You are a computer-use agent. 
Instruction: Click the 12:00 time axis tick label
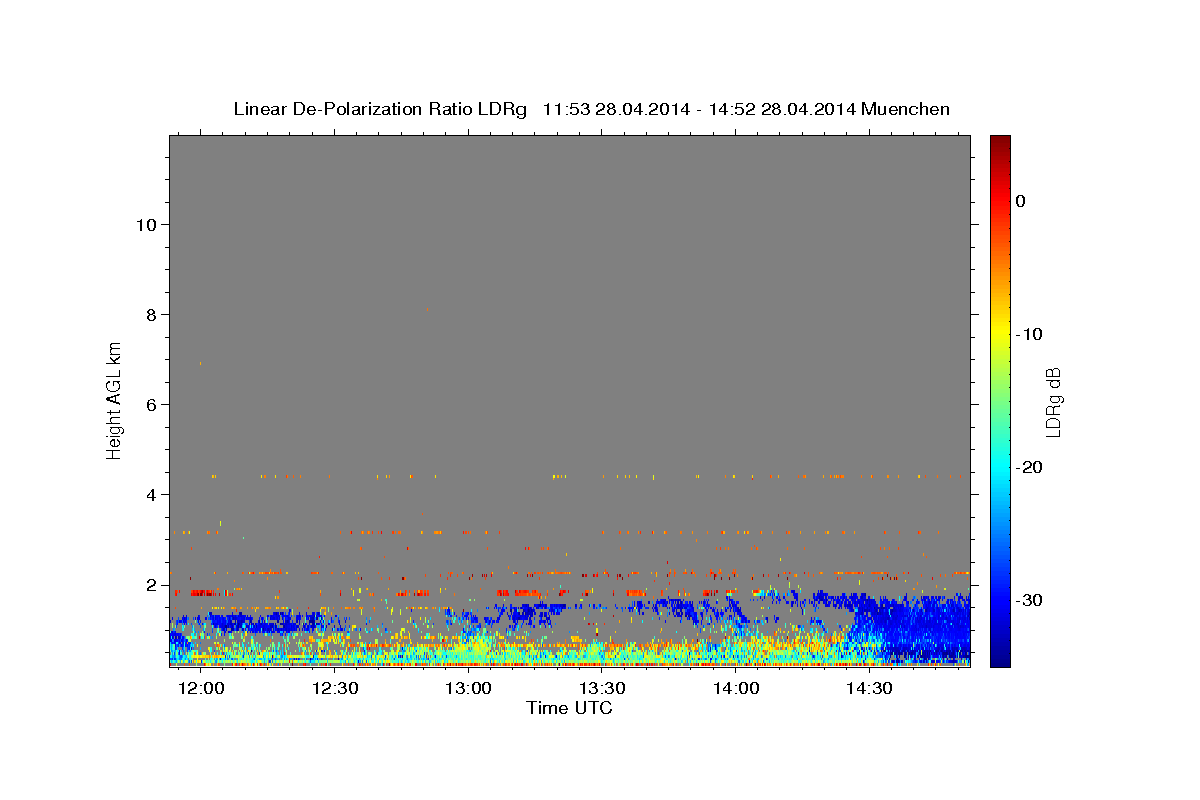(202, 689)
